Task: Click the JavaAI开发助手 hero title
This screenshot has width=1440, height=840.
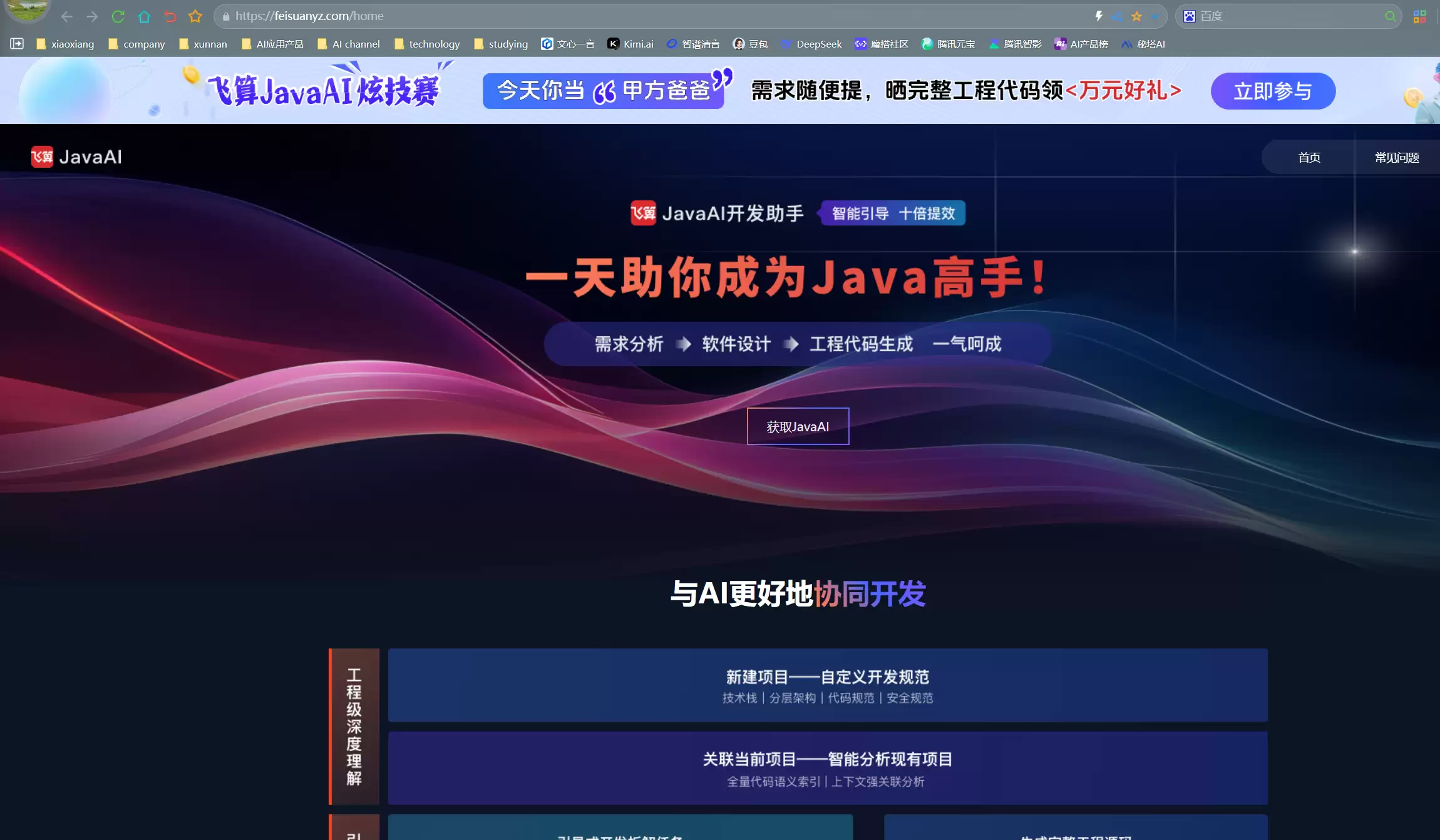Action: tap(716, 213)
